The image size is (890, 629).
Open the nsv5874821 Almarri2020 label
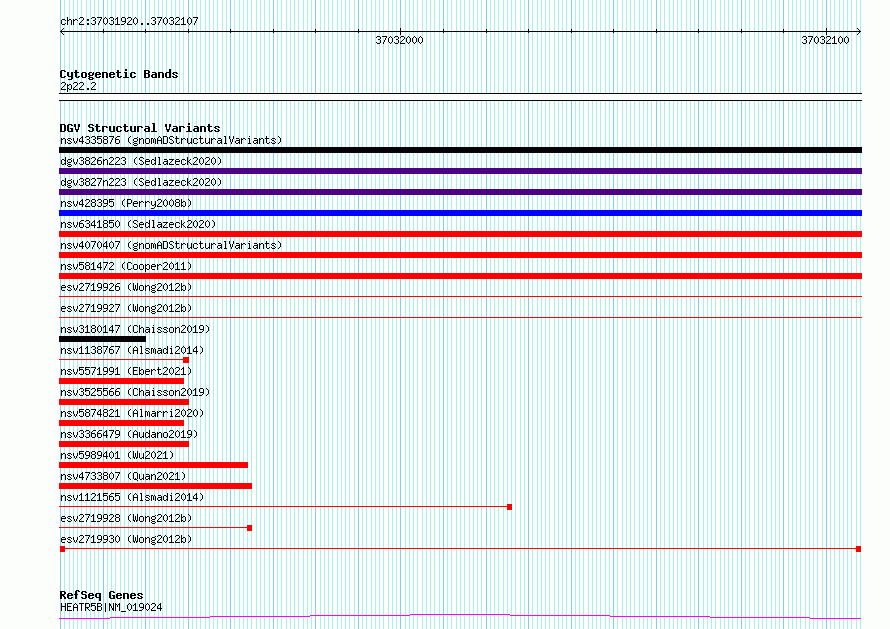pyautogui.click(x=132, y=413)
